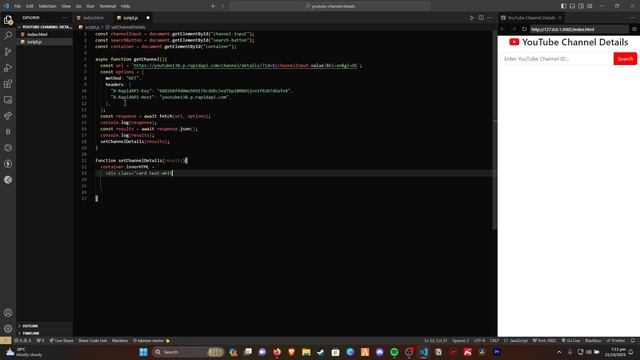Close the YouTube Channel Details preview tab

point(560,18)
